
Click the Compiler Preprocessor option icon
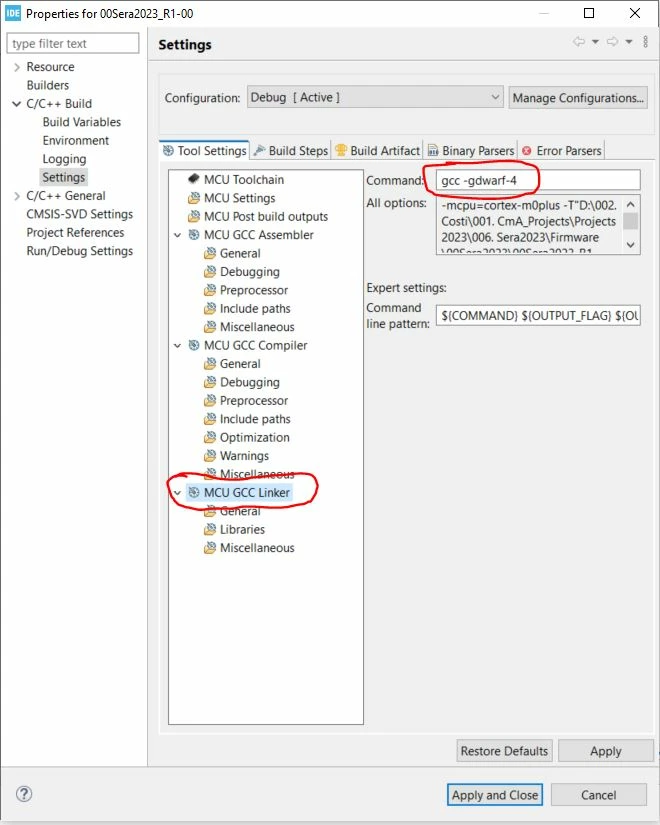[209, 400]
